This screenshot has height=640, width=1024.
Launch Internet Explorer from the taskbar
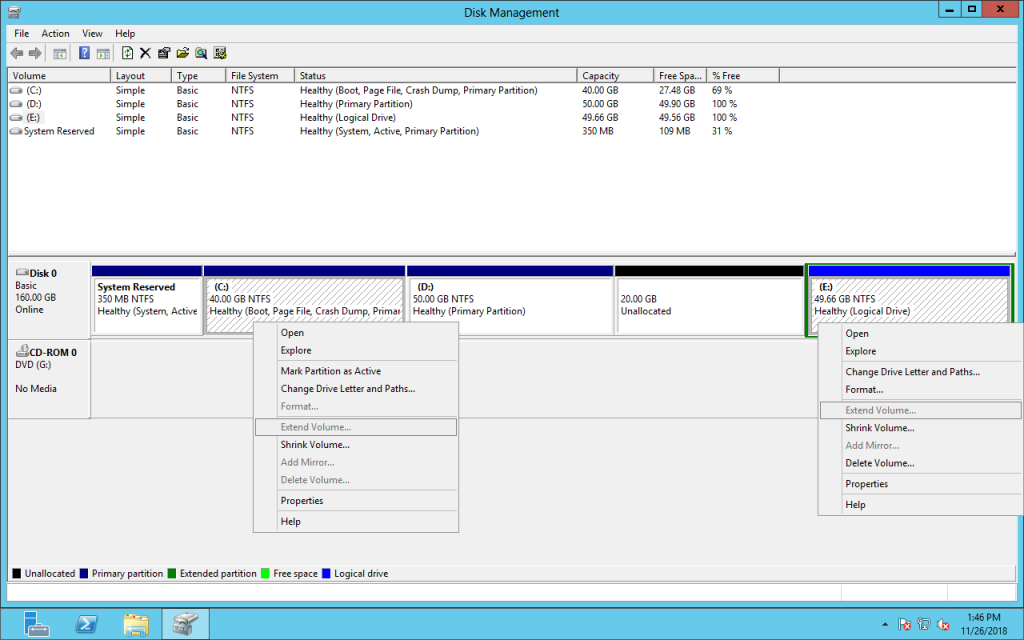point(86,623)
